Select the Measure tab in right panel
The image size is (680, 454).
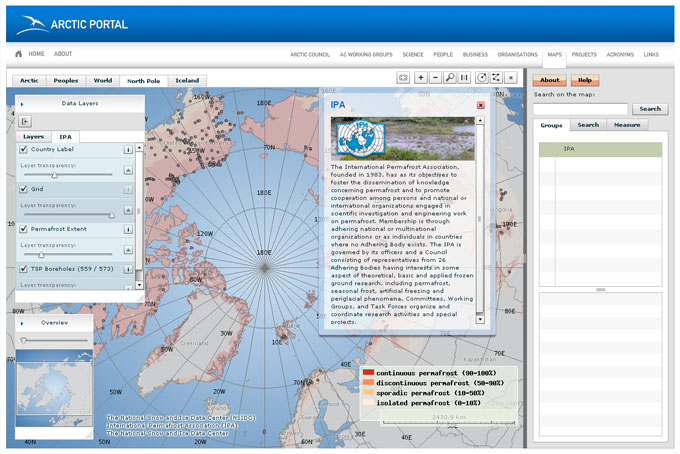[627, 125]
